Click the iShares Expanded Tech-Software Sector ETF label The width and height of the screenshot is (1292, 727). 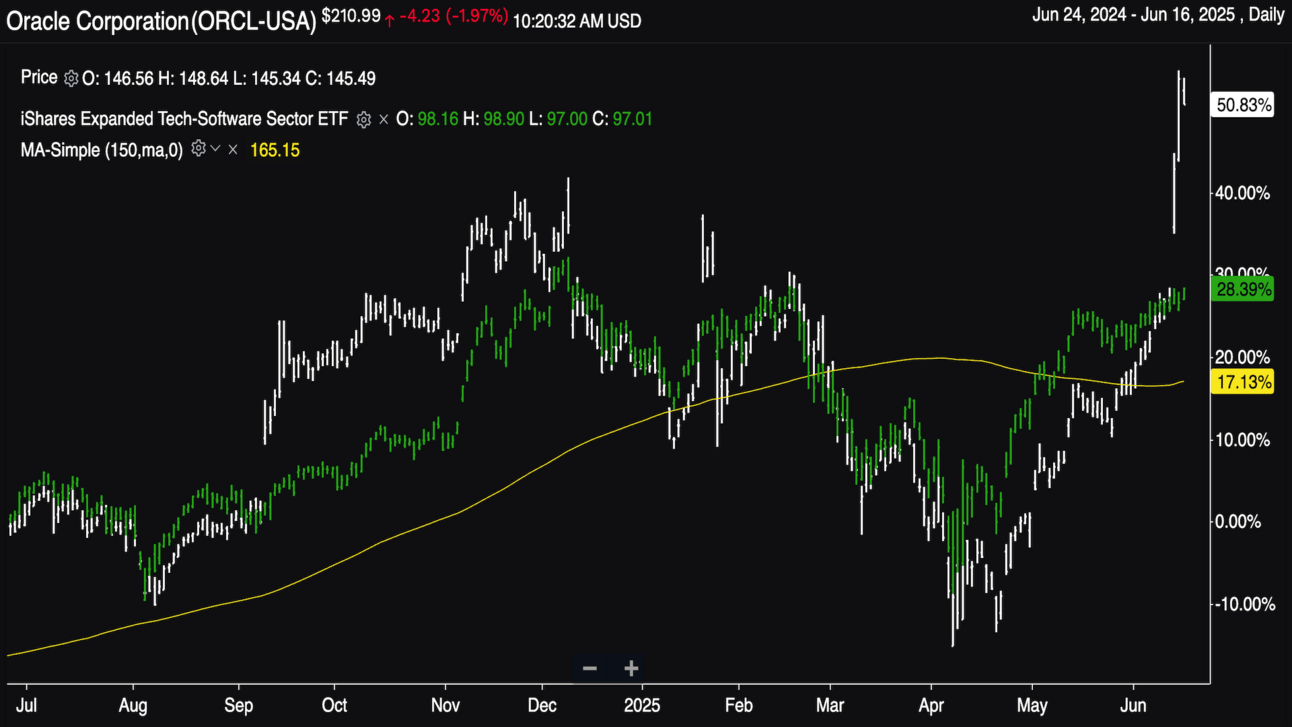[x=185, y=119]
